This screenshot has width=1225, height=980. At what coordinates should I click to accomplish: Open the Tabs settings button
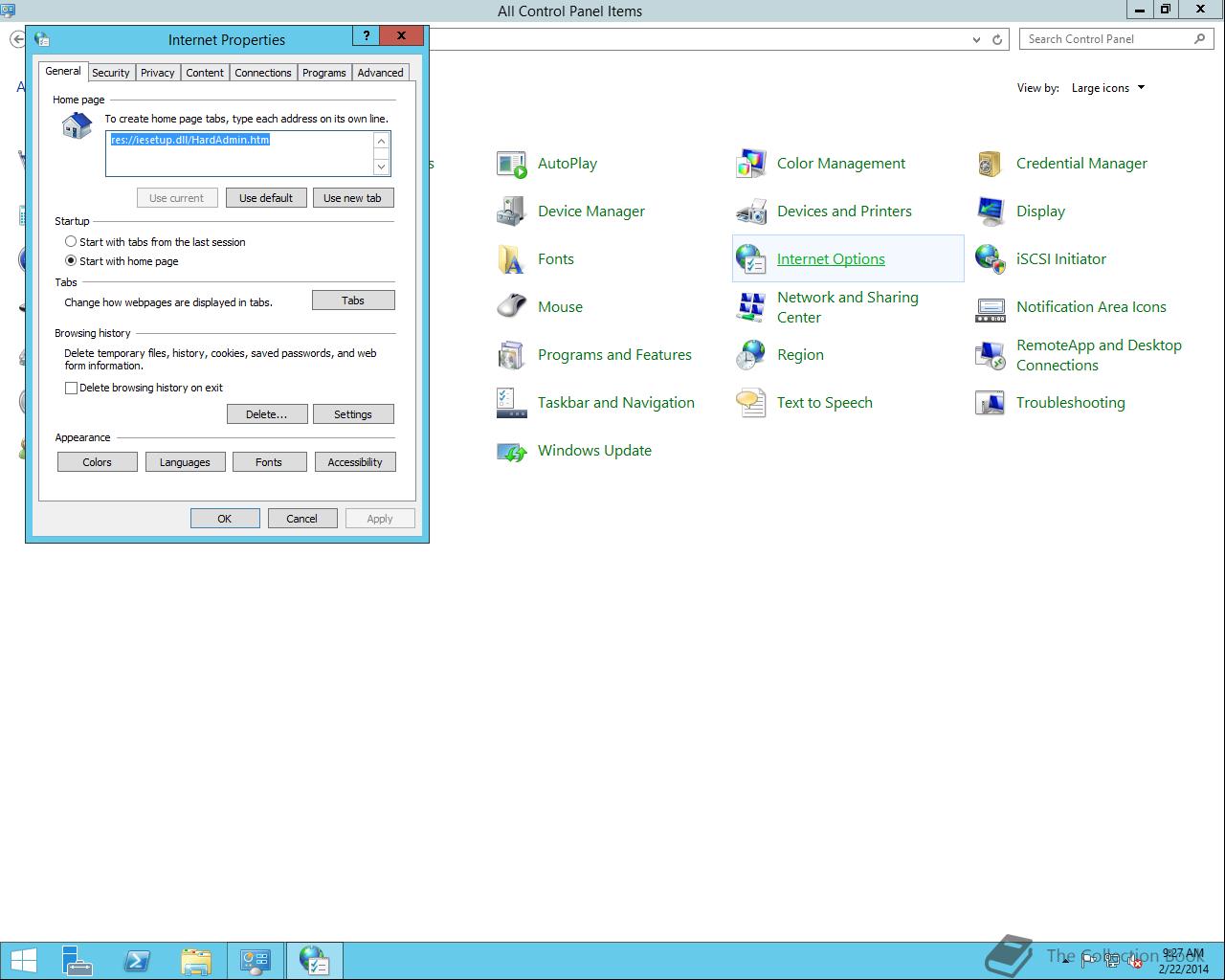353,301
